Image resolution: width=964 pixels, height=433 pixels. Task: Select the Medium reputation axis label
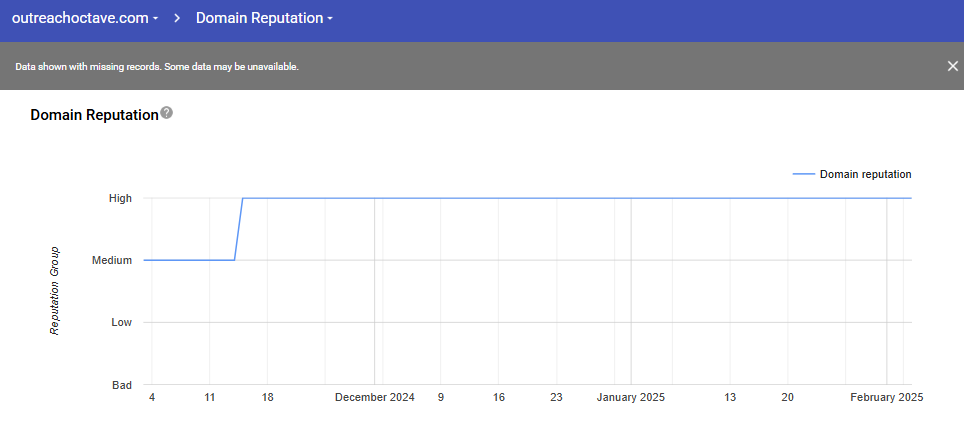(112, 260)
